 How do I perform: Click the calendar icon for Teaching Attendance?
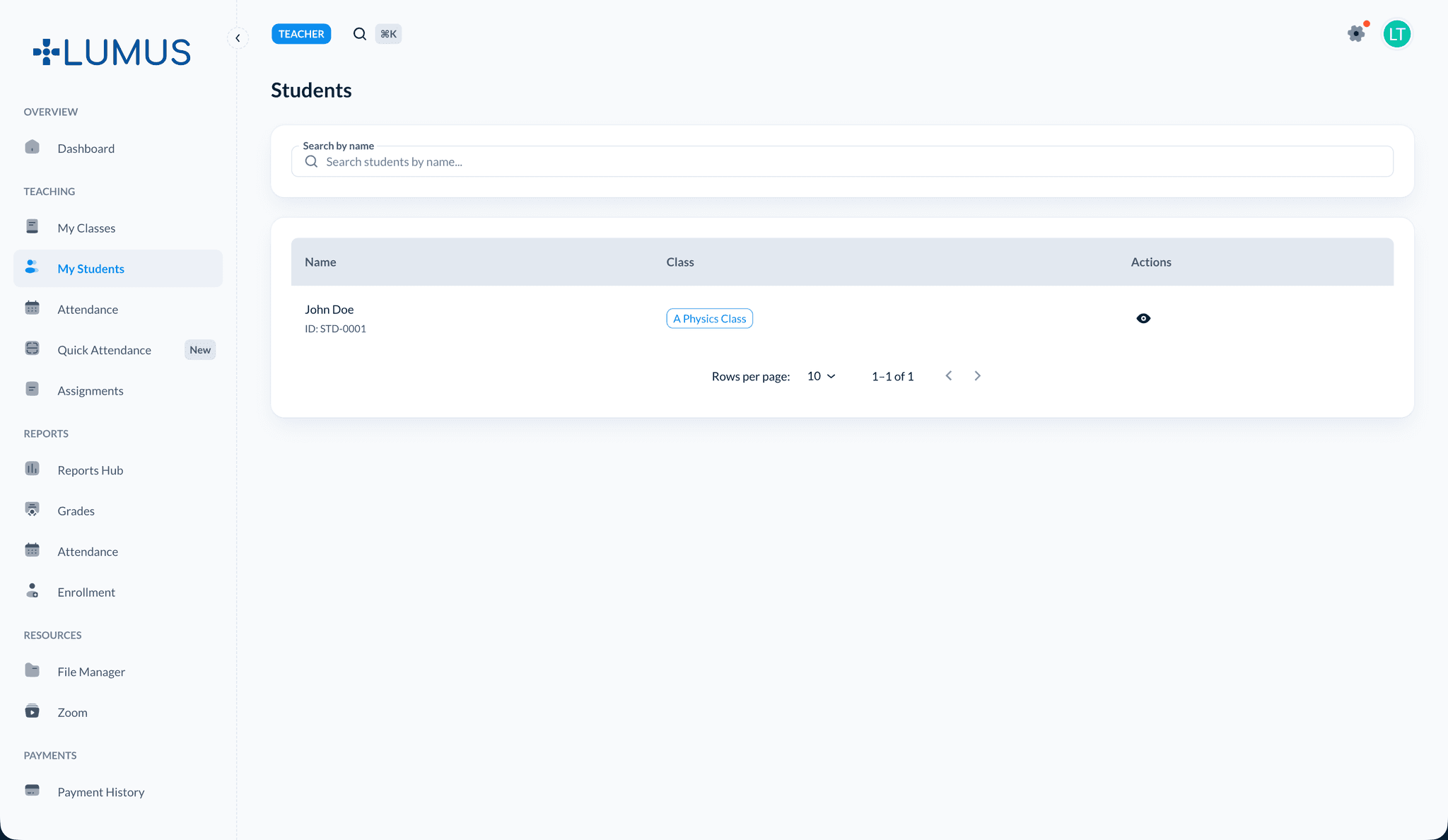click(33, 308)
